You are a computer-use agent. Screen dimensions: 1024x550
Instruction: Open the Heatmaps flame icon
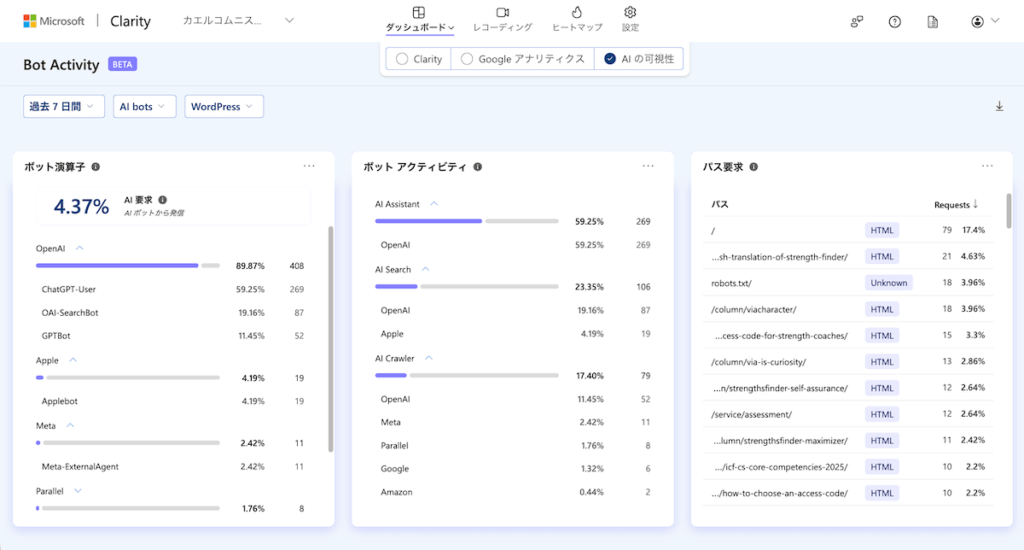577,12
